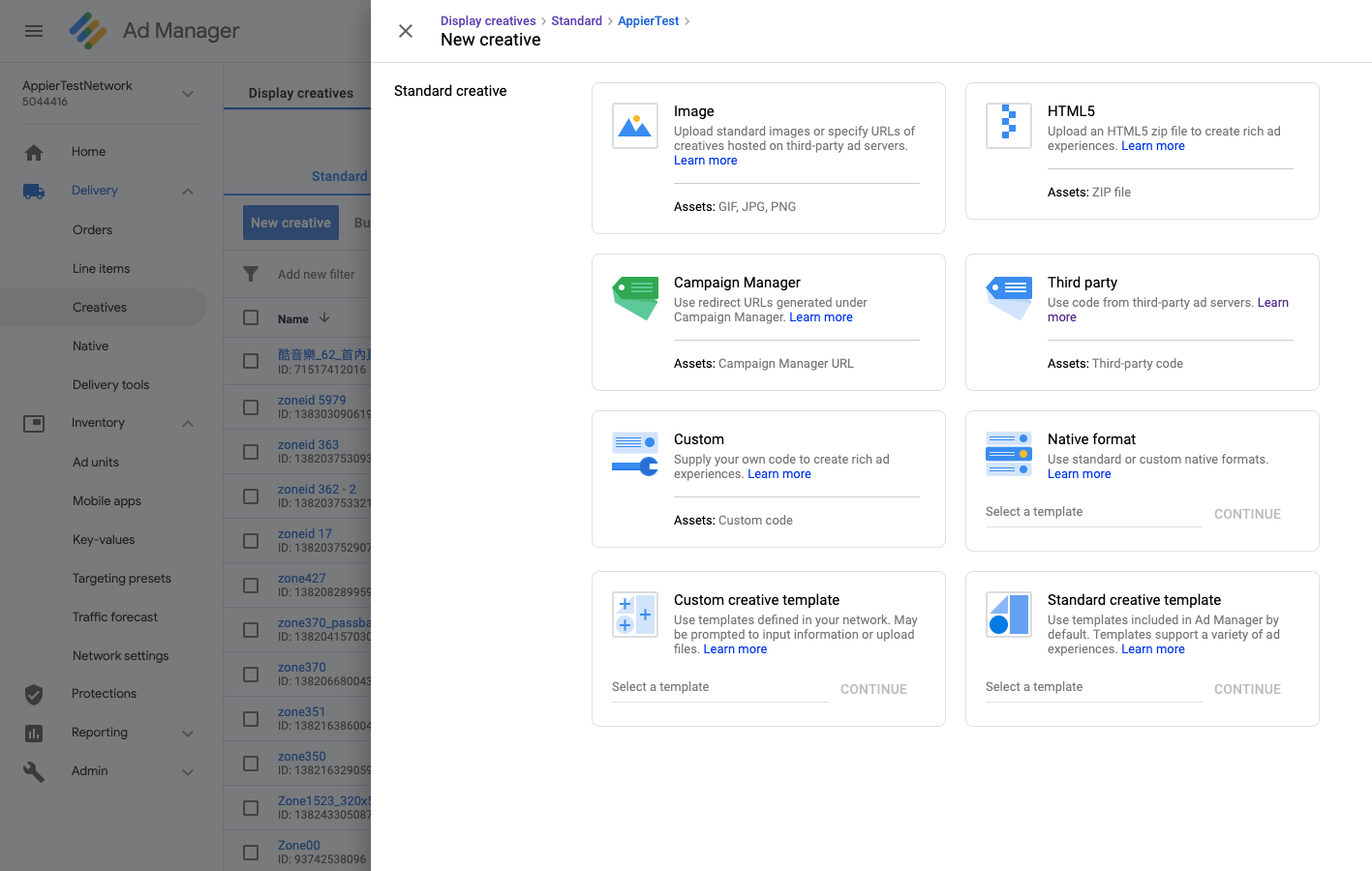
Task: Open Mobile apps in sidebar
Action: point(107,500)
